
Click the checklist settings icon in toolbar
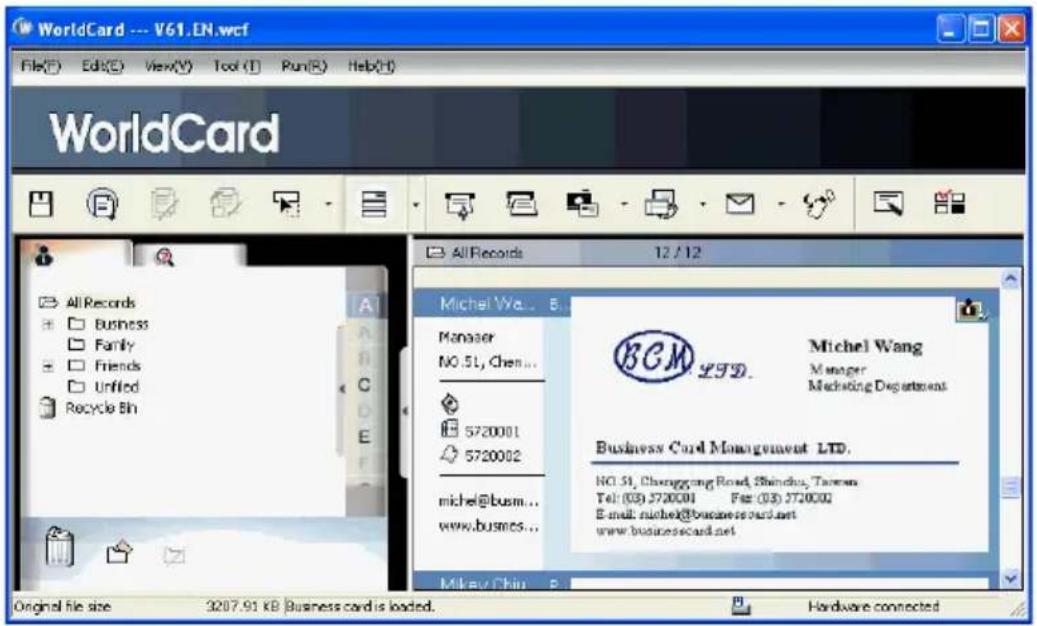click(950, 203)
